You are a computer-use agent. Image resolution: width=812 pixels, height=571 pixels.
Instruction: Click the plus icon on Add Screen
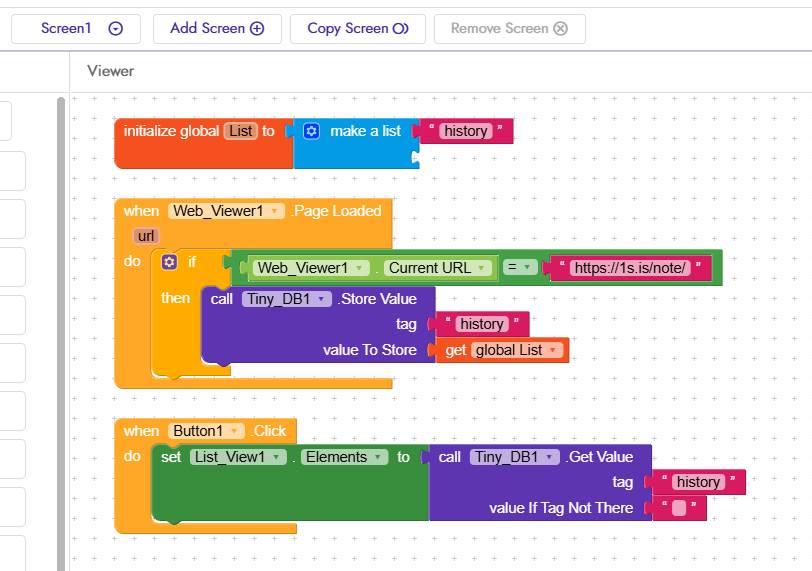pos(257,28)
